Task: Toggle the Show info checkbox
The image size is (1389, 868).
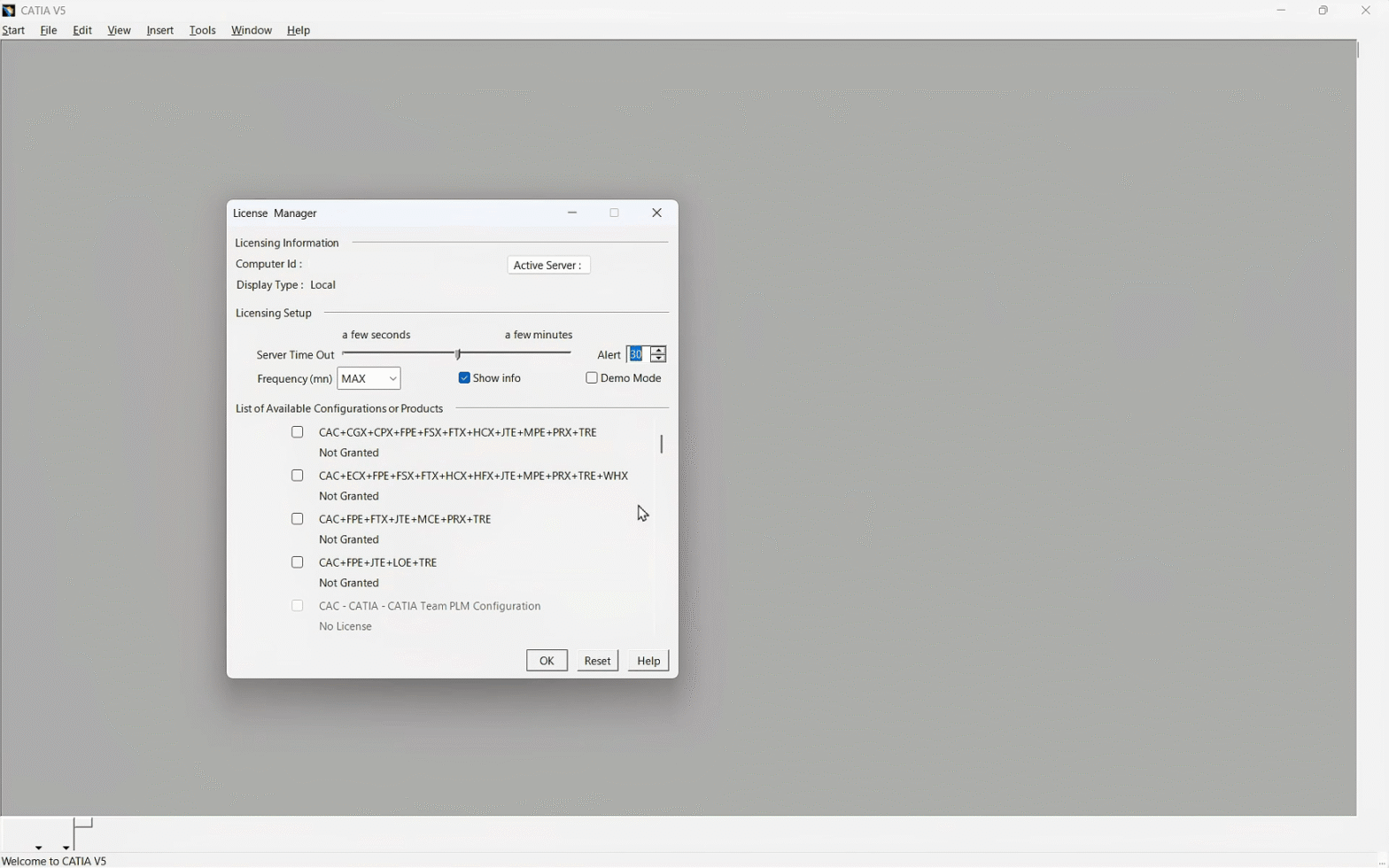Action: pos(464,378)
